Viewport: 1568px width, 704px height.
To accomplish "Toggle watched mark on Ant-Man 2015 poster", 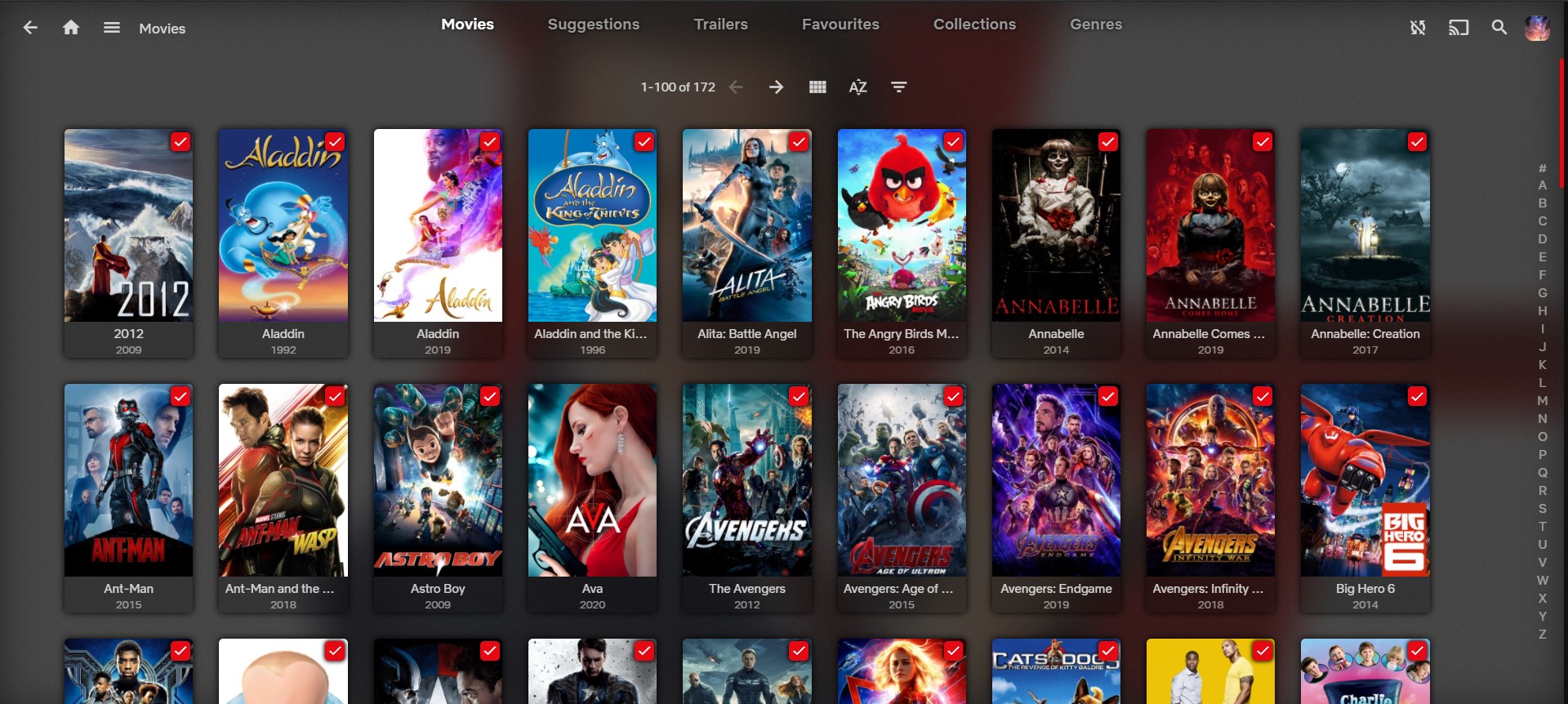I will pos(180,397).
